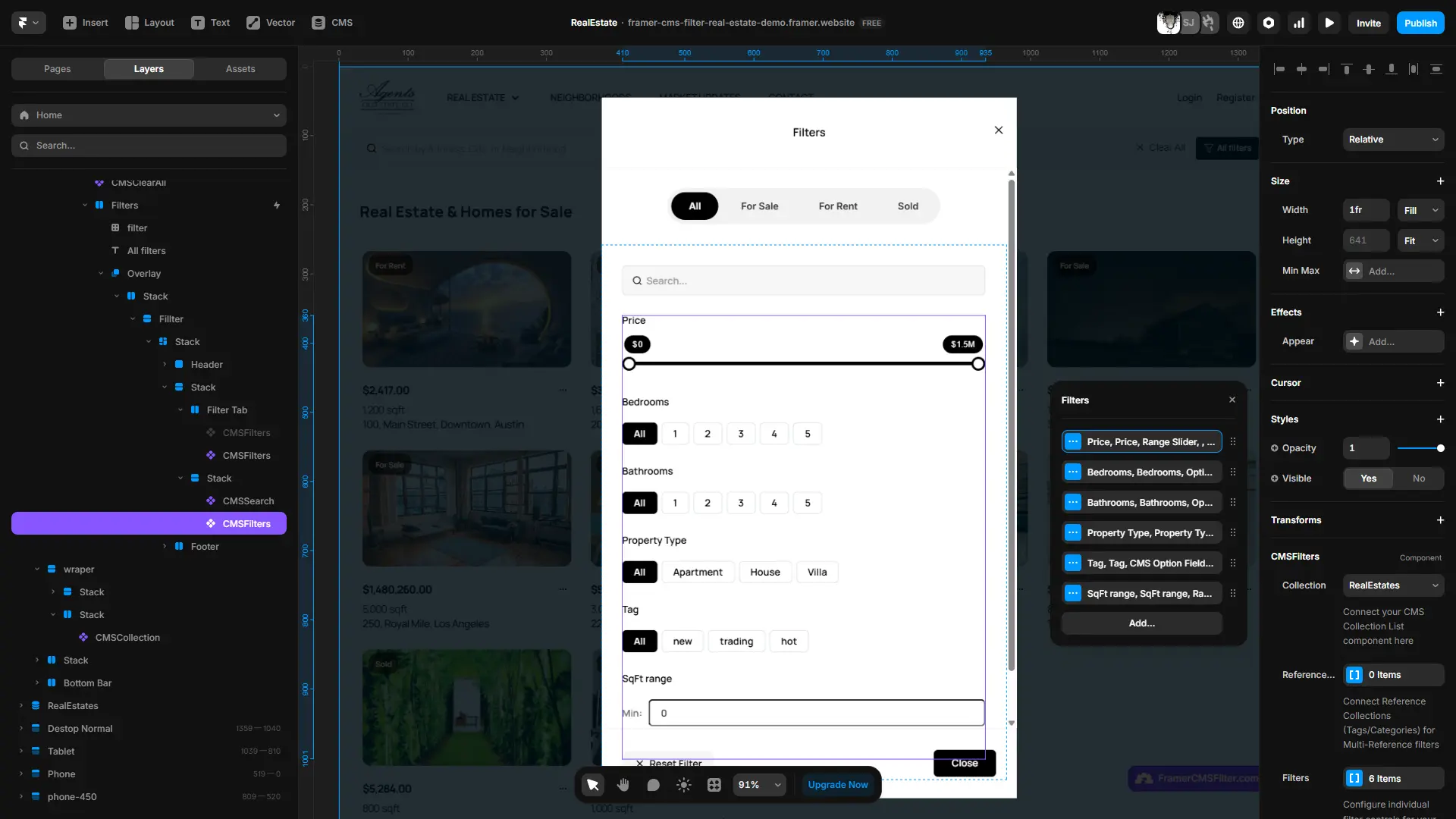Click the Opacity slider handle
The image size is (1456, 819).
(1440, 448)
